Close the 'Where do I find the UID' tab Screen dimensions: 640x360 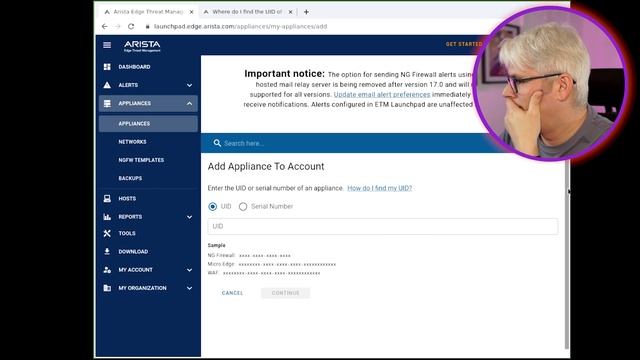tap(290, 12)
